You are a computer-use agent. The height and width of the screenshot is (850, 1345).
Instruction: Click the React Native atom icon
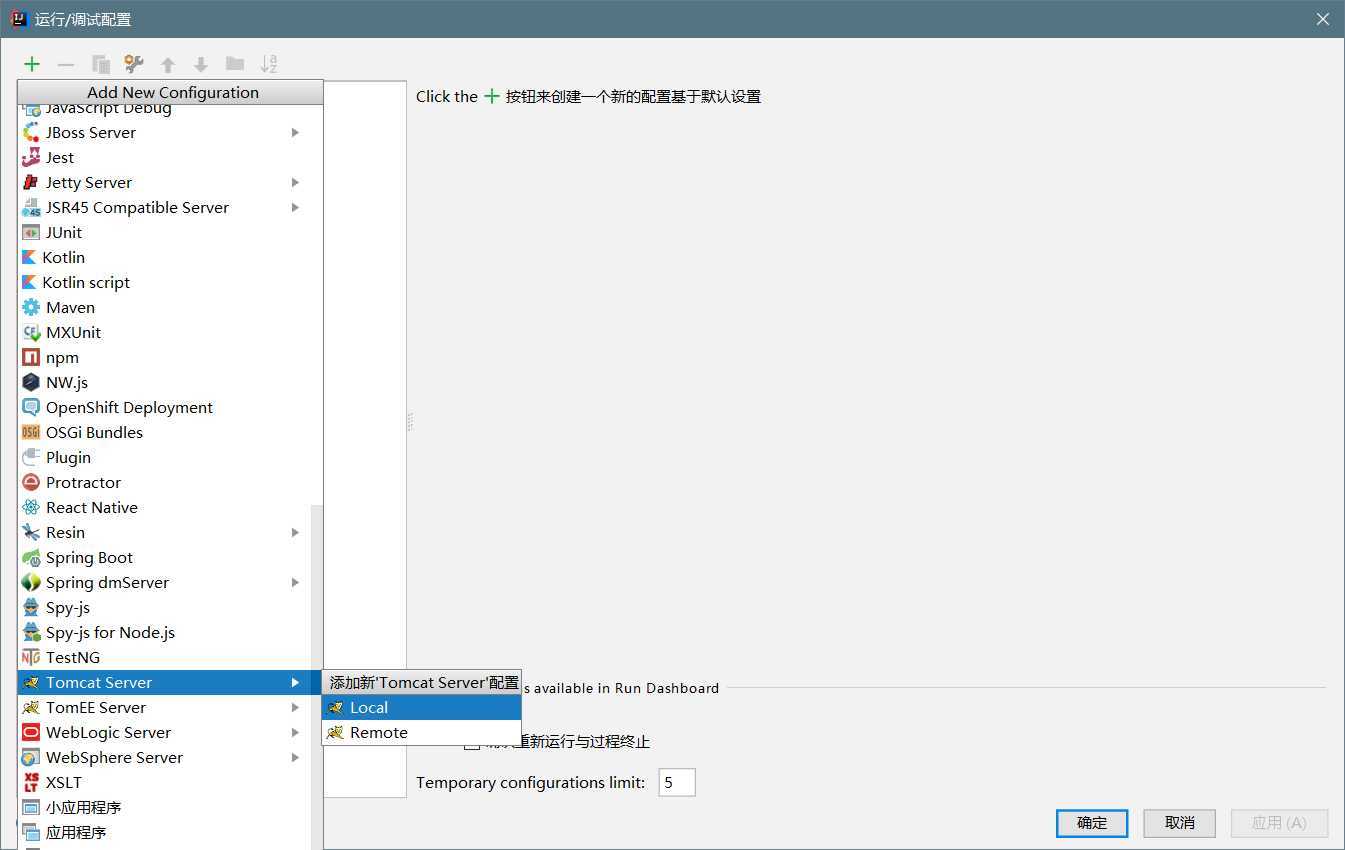click(x=31, y=507)
